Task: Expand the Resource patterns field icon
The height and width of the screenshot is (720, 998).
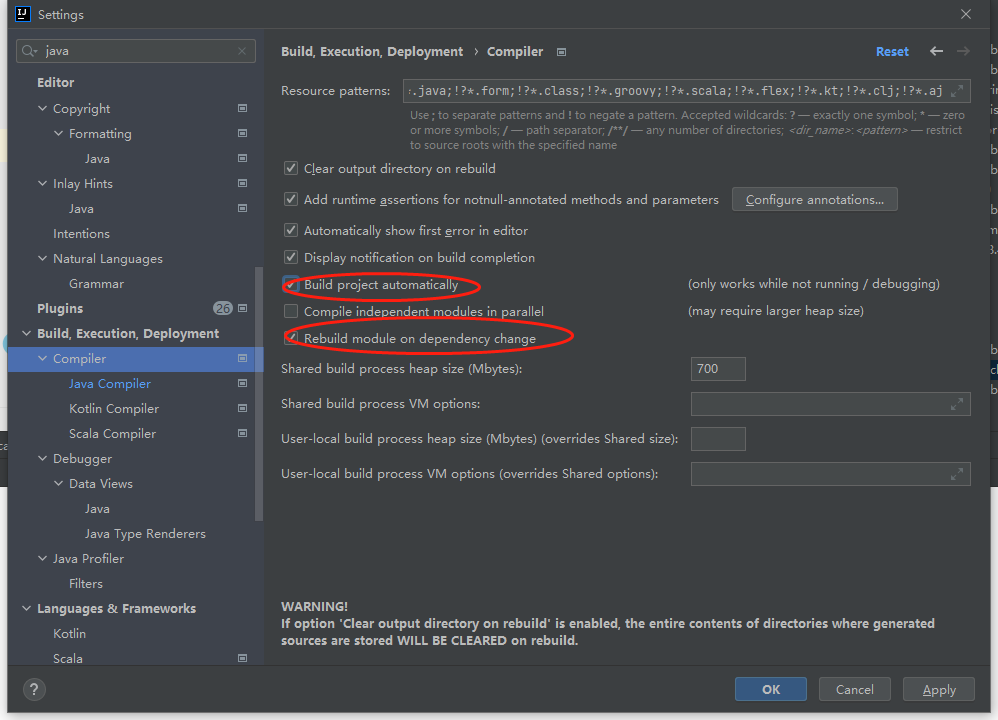Action: [x=958, y=91]
